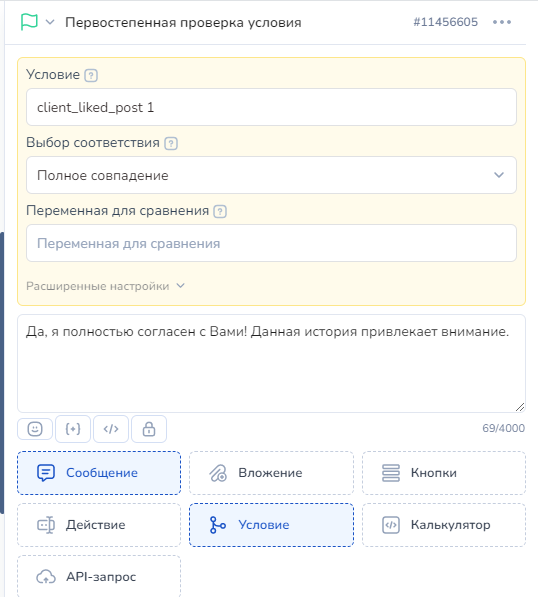Toggle the Сообщение block type
Viewport: 538px width, 597px height.
pyautogui.click(x=99, y=473)
